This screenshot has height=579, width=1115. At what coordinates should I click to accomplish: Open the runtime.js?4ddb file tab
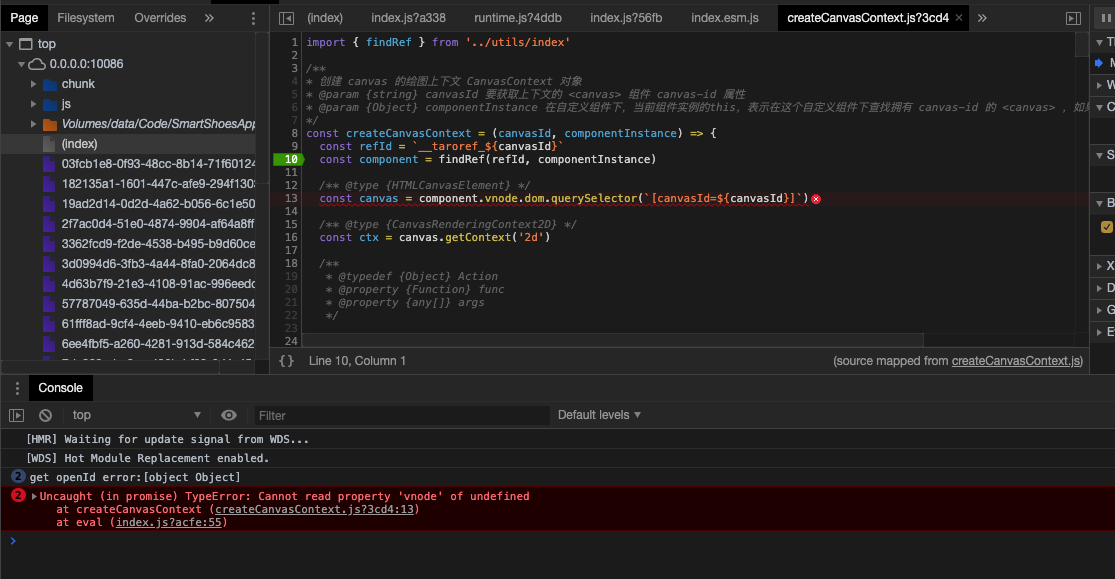pos(518,18)
